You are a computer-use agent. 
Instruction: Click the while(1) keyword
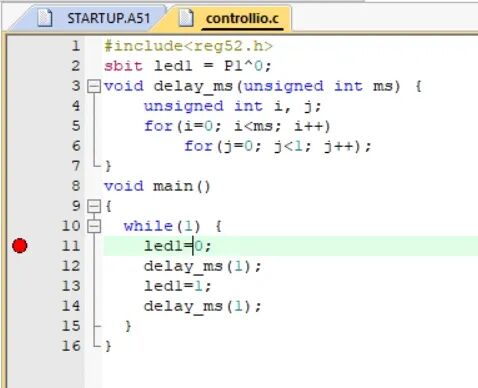(148, 226)
